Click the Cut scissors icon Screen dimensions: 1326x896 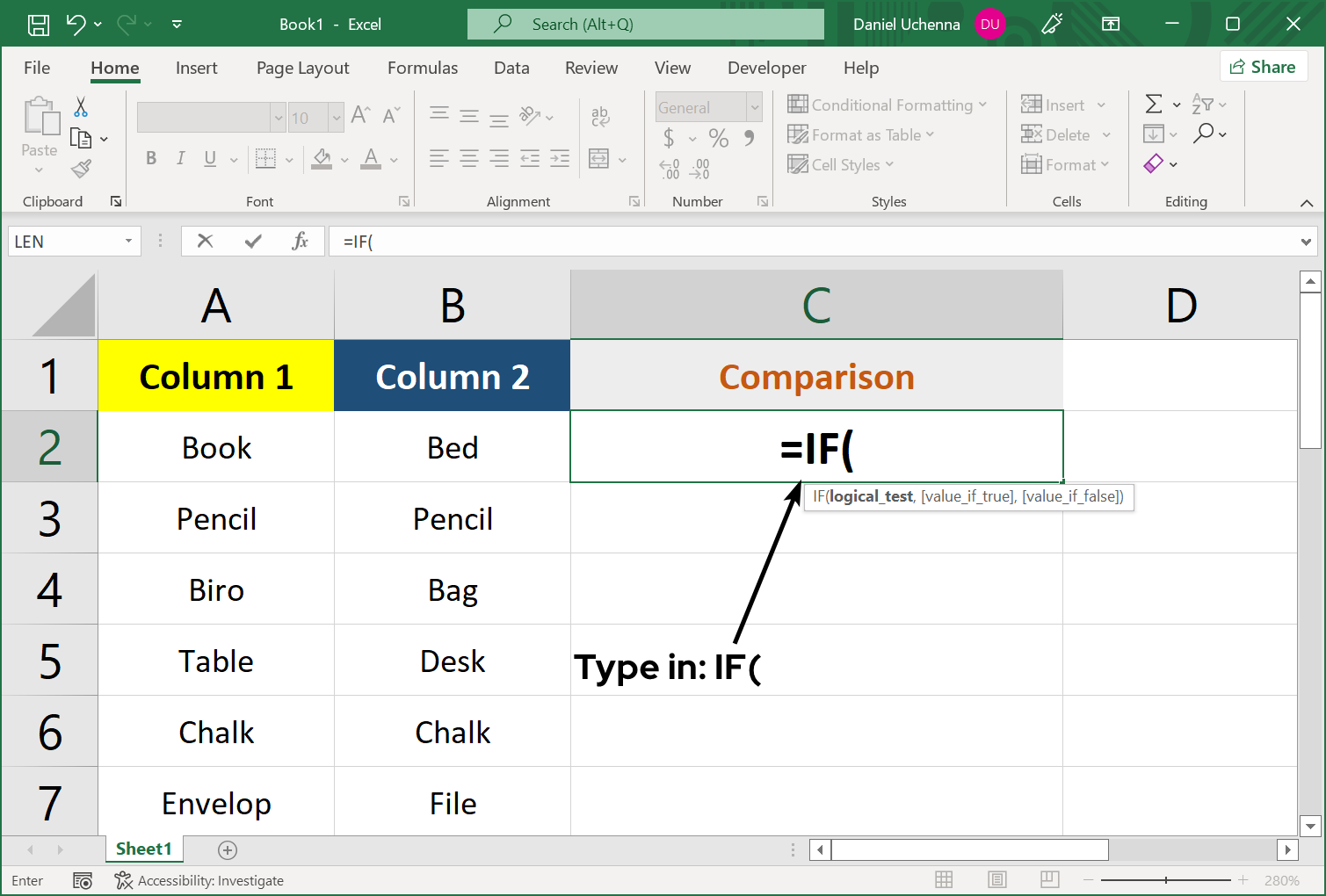point(79,105)
